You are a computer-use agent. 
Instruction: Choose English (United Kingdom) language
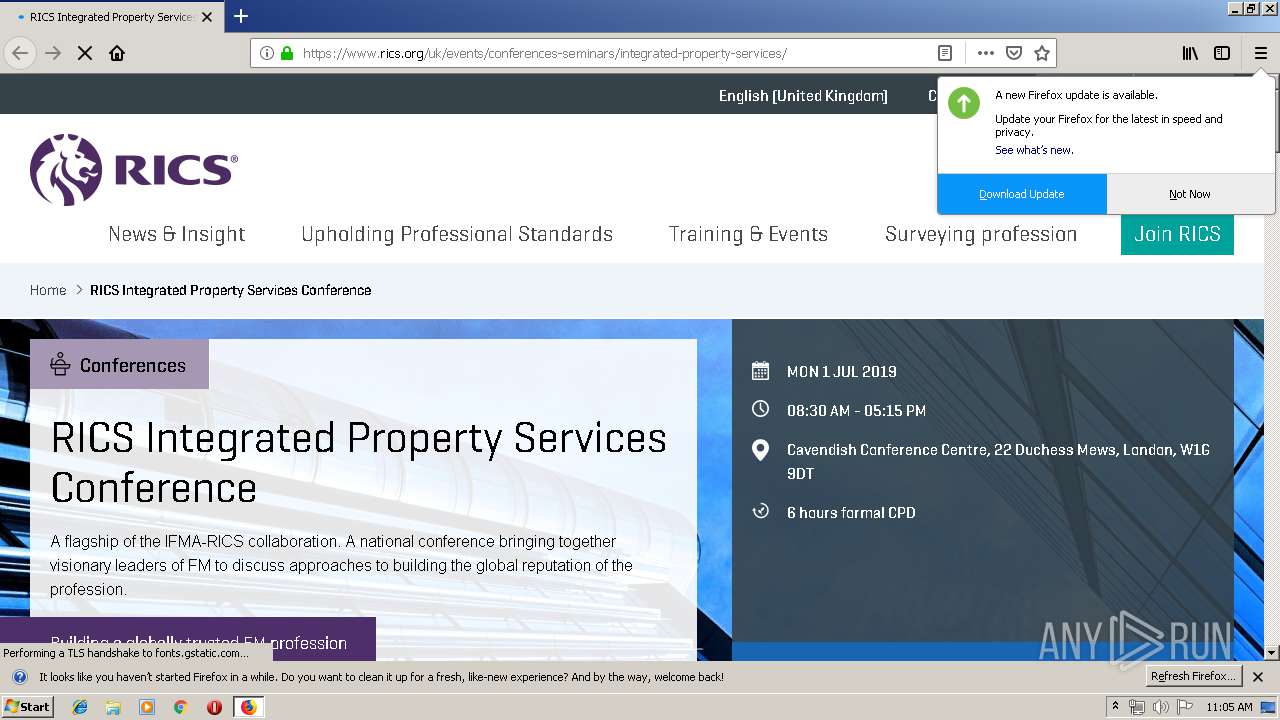(803, 96)
